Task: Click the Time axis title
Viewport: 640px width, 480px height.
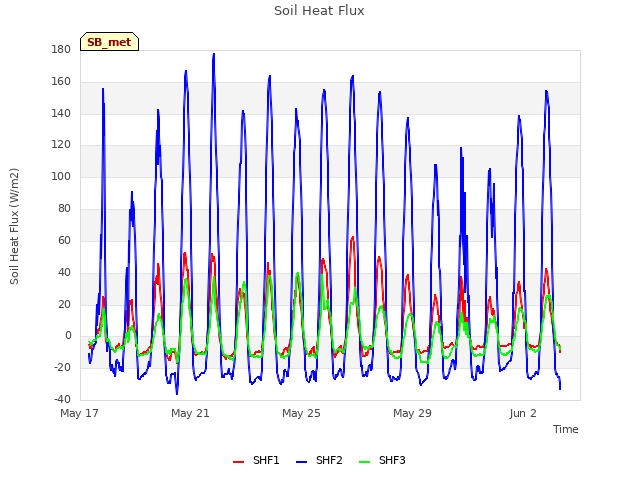Action: [x=565, y=429]
